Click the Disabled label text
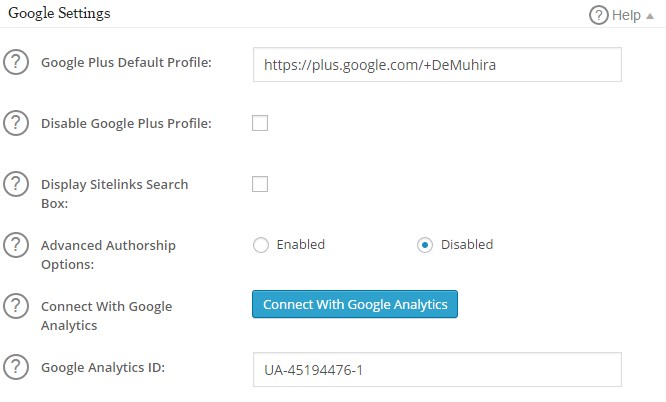This screenshot has width=666, height=402. 467,244
